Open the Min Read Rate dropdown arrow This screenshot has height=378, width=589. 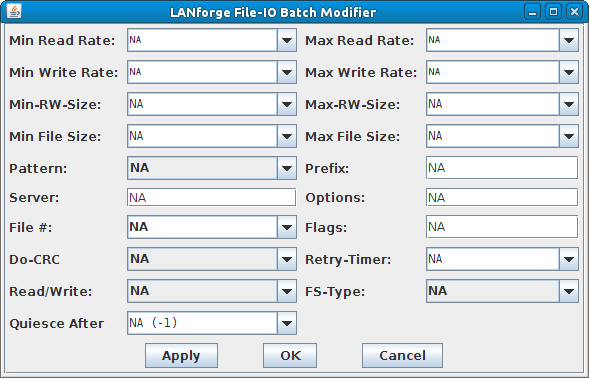point(287,40)
